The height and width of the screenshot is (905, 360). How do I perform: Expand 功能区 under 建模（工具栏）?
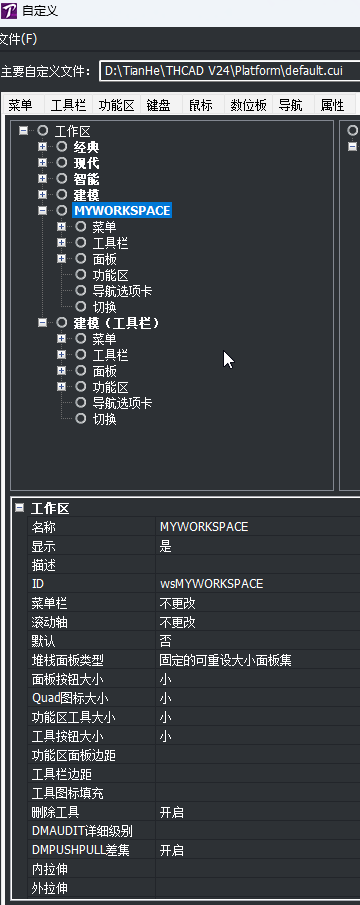61,387
